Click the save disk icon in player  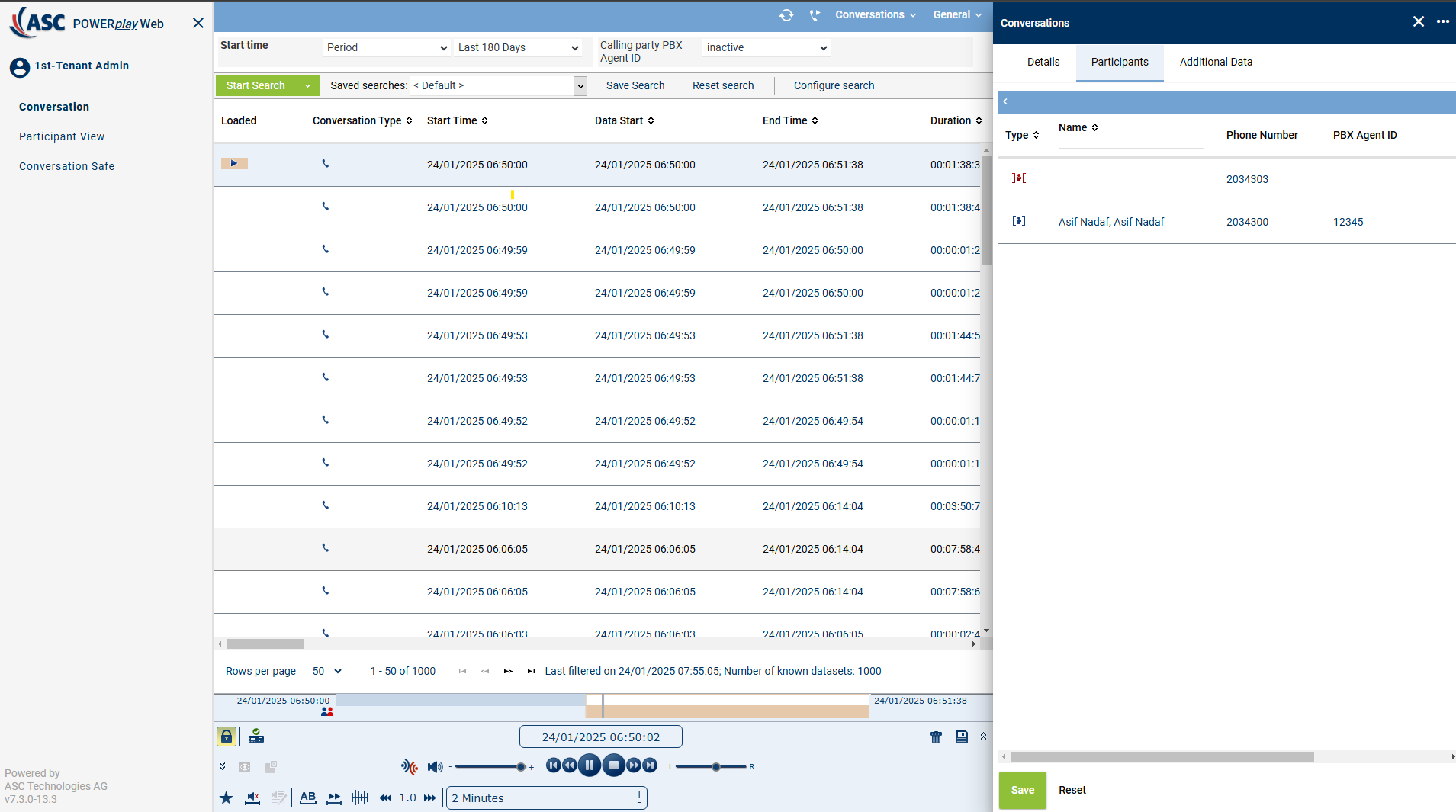962,737
